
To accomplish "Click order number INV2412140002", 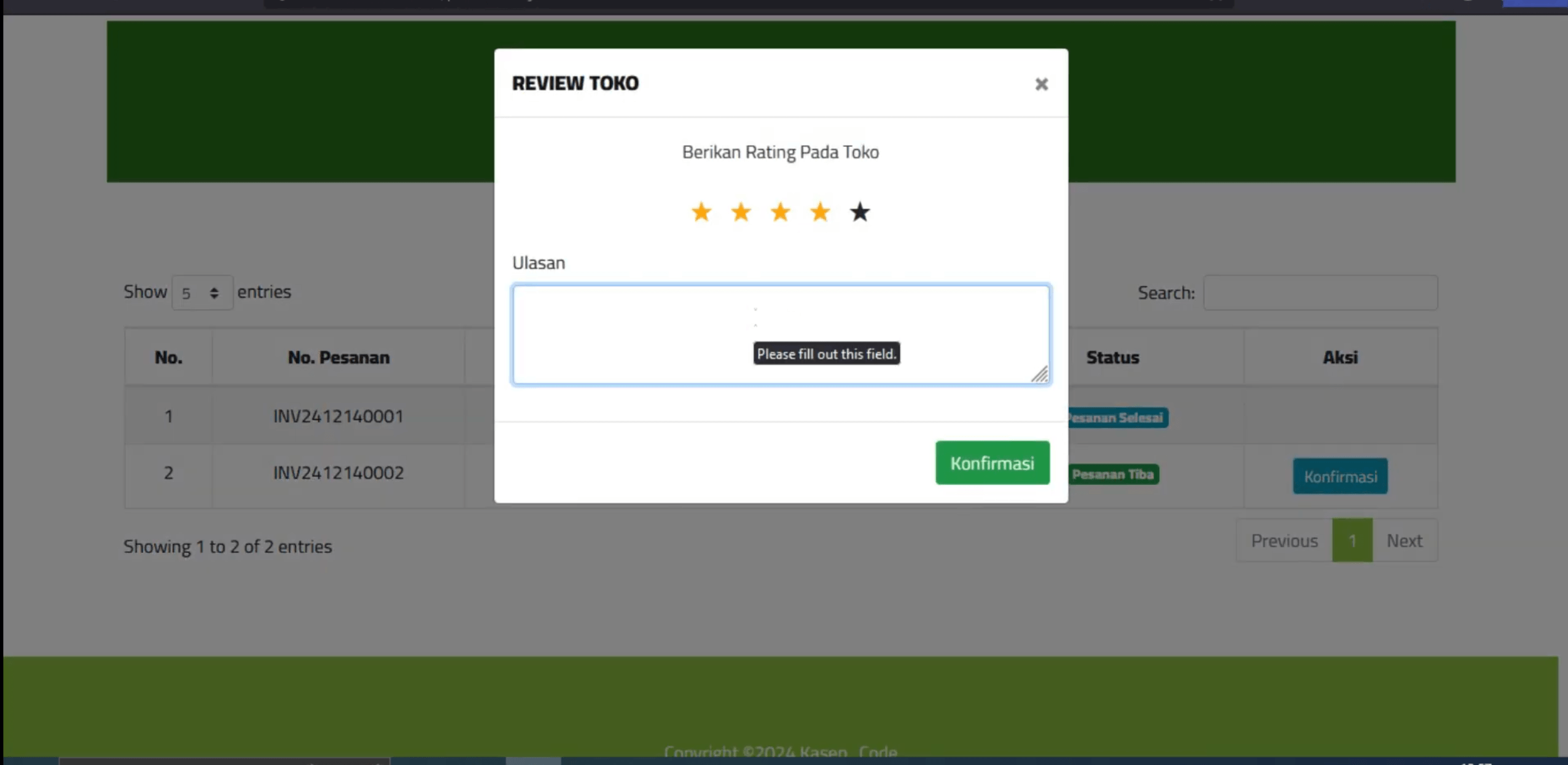I will click(338, 473).
